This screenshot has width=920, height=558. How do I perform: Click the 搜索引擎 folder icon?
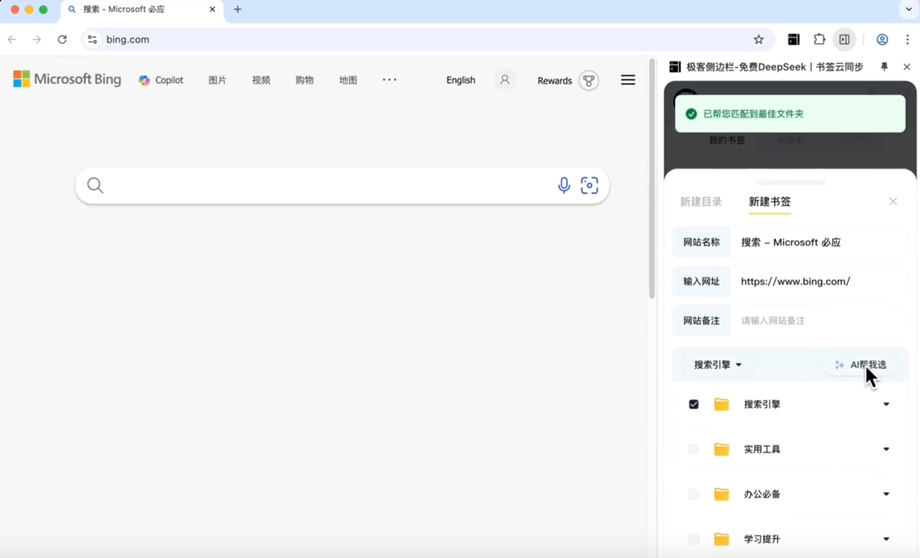(x=721, y=404)
